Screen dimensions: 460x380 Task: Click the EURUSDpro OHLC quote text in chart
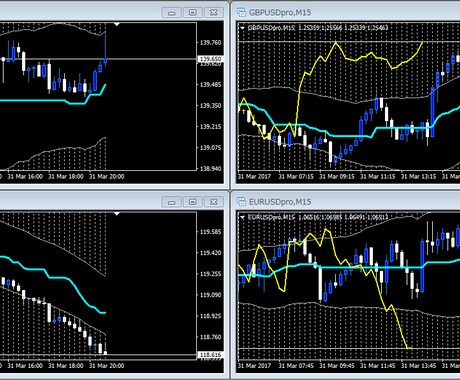point(318,217)
